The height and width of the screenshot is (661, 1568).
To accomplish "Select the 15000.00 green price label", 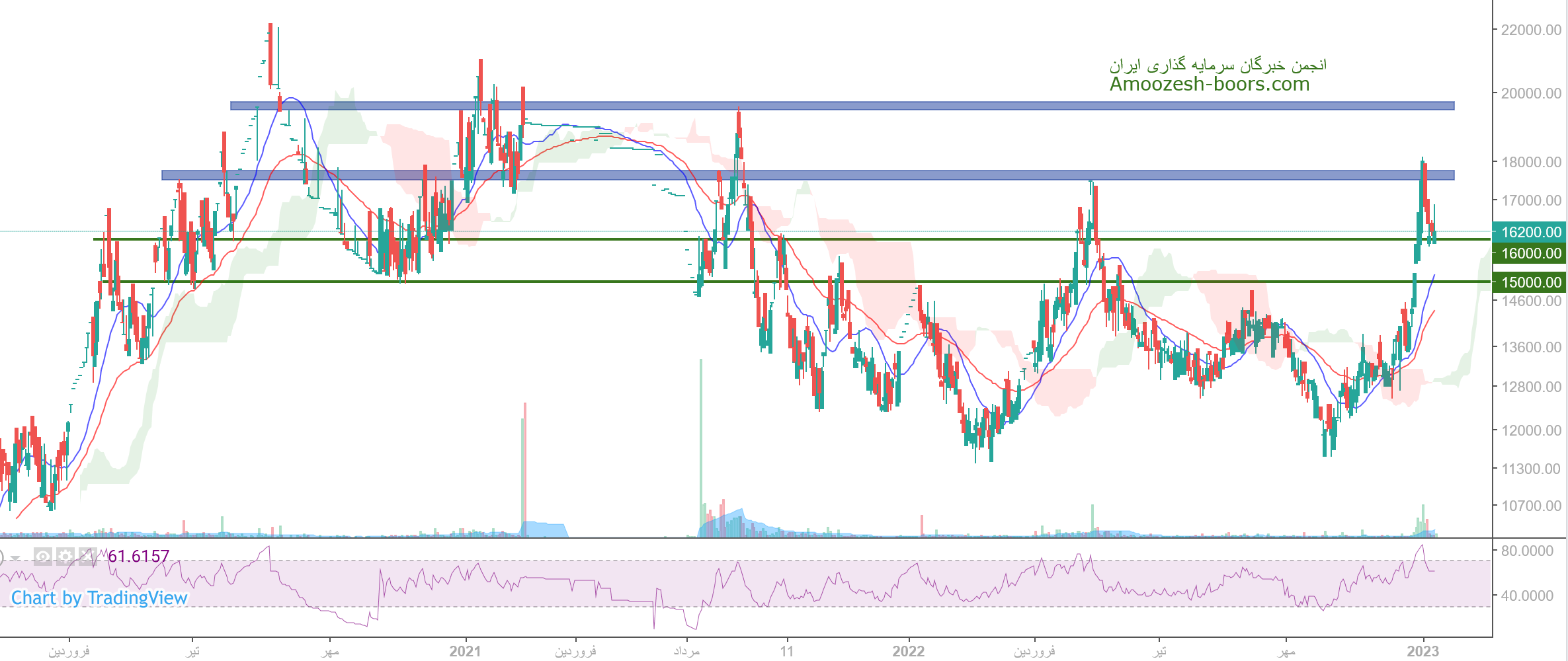I will [1530, 282].
